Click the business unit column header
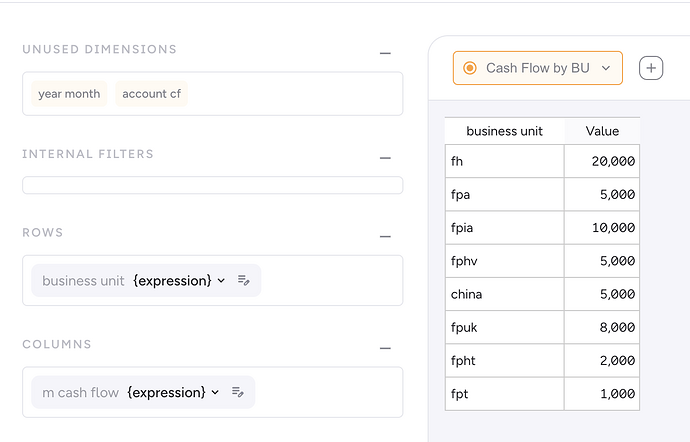Screen dimensions: 690x442 coord(505,131)
